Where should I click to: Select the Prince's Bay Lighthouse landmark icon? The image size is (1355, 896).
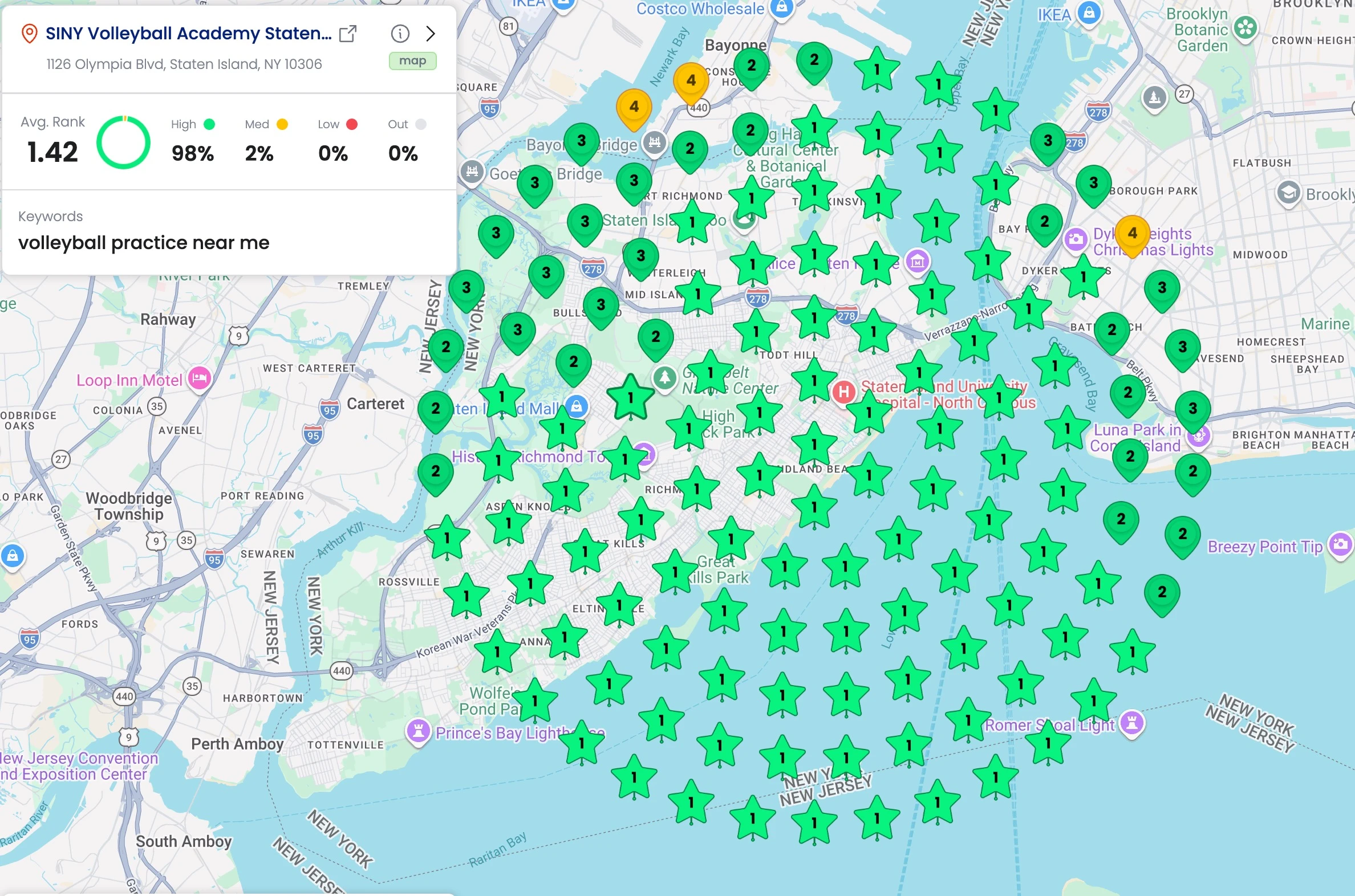pyautogui.click(x=418, y=730)
